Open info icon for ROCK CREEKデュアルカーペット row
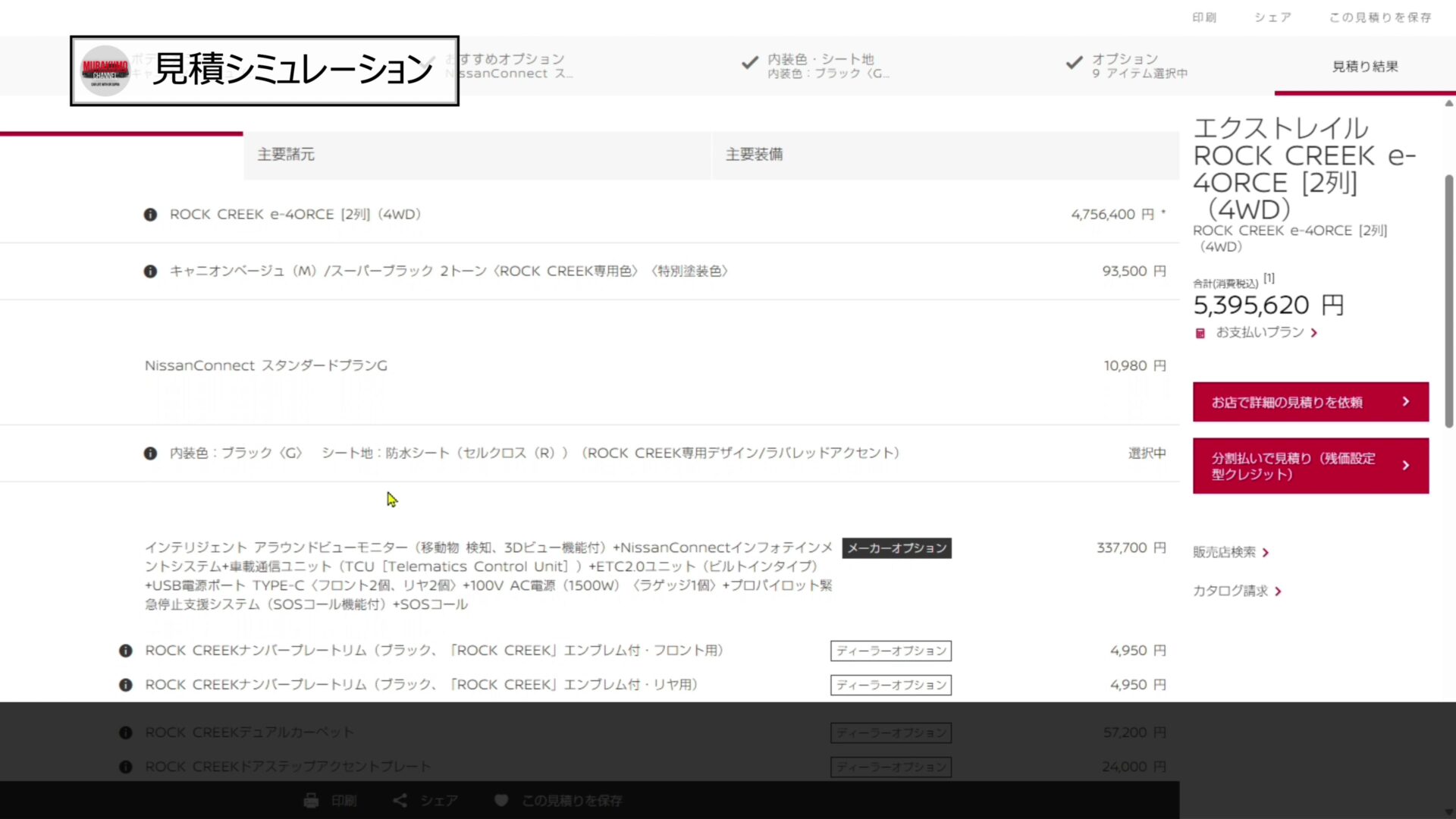Image resolution: width=1456 pixels, height=819 pixels. [x=126, y=733]
